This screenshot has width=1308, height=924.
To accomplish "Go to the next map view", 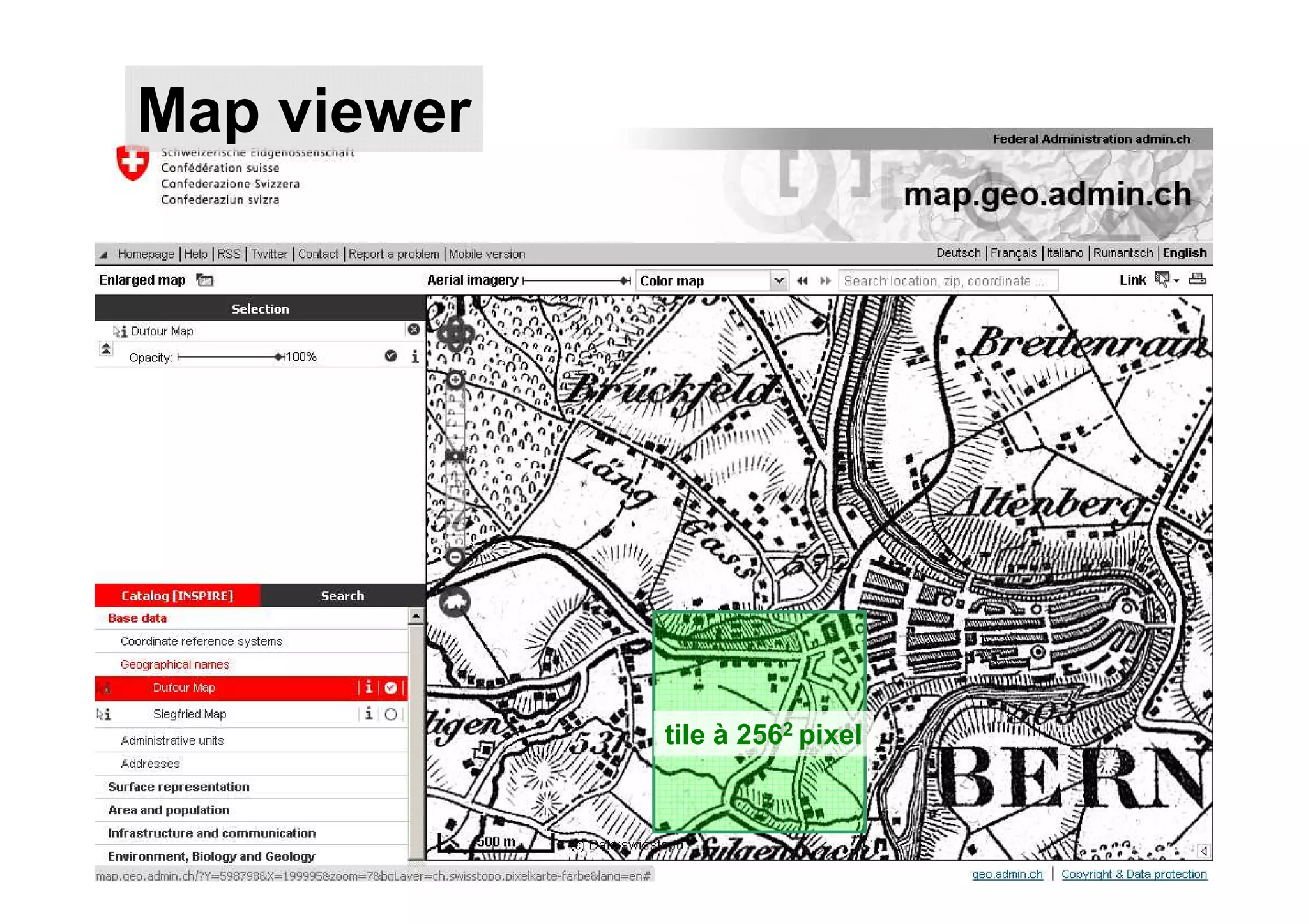I will click(x=825, y=280).
